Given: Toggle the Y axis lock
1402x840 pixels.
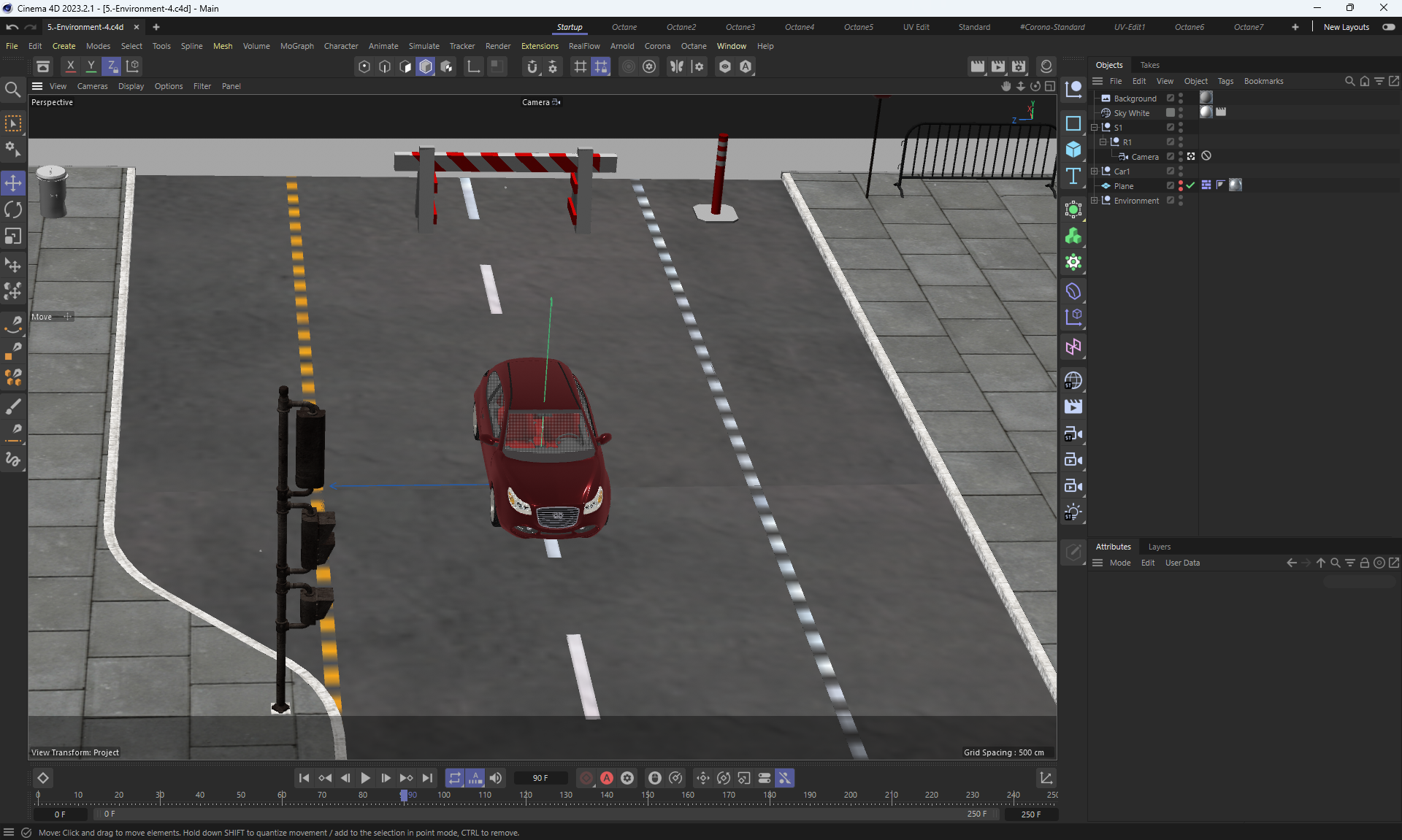Looking at the screenshot, I should [x=91, y=66].
